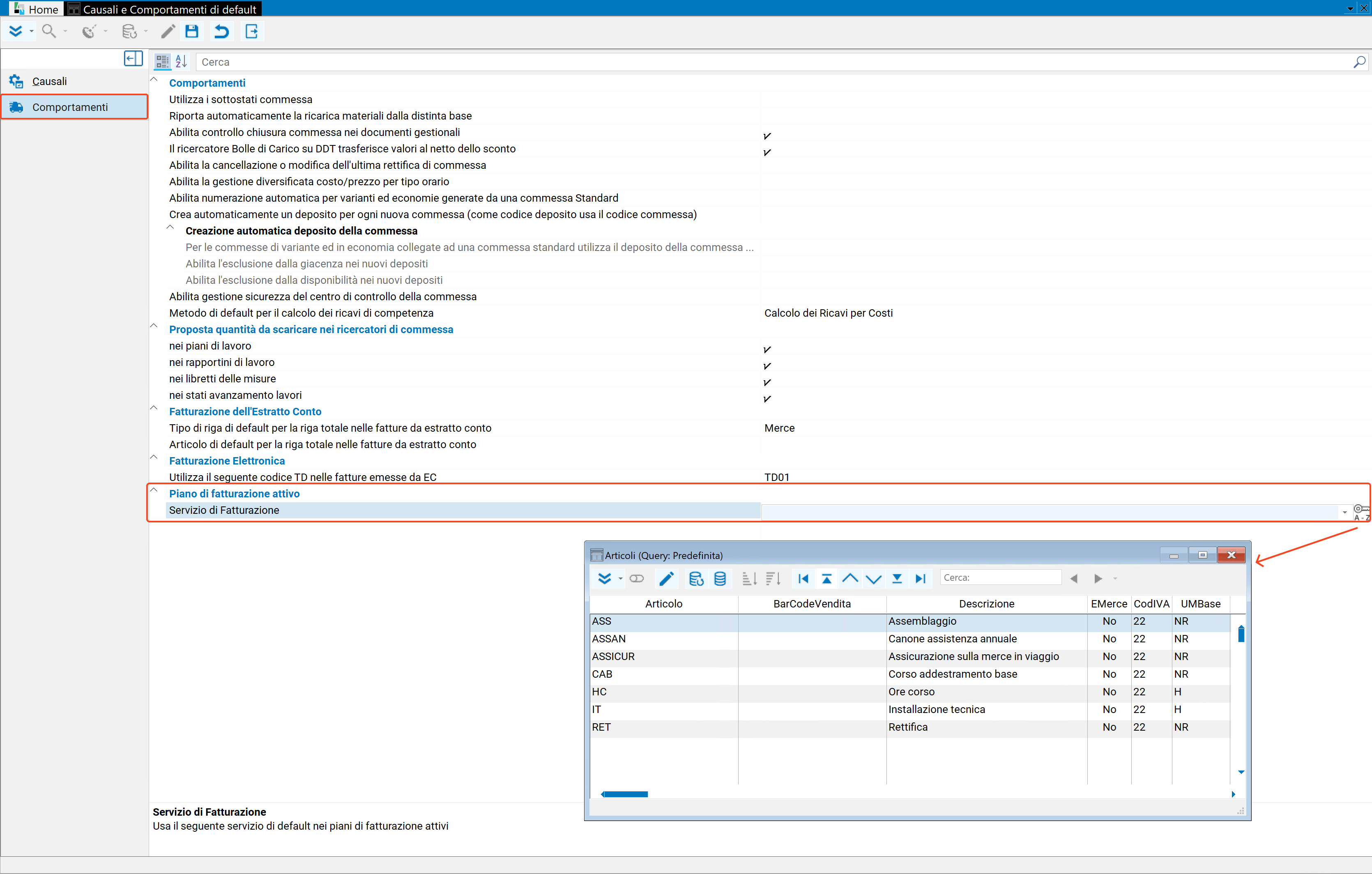1372x874 pixels.
Task: Collapse the Comportamenti section
Action: pyautogui.click(x=154, y=80)
